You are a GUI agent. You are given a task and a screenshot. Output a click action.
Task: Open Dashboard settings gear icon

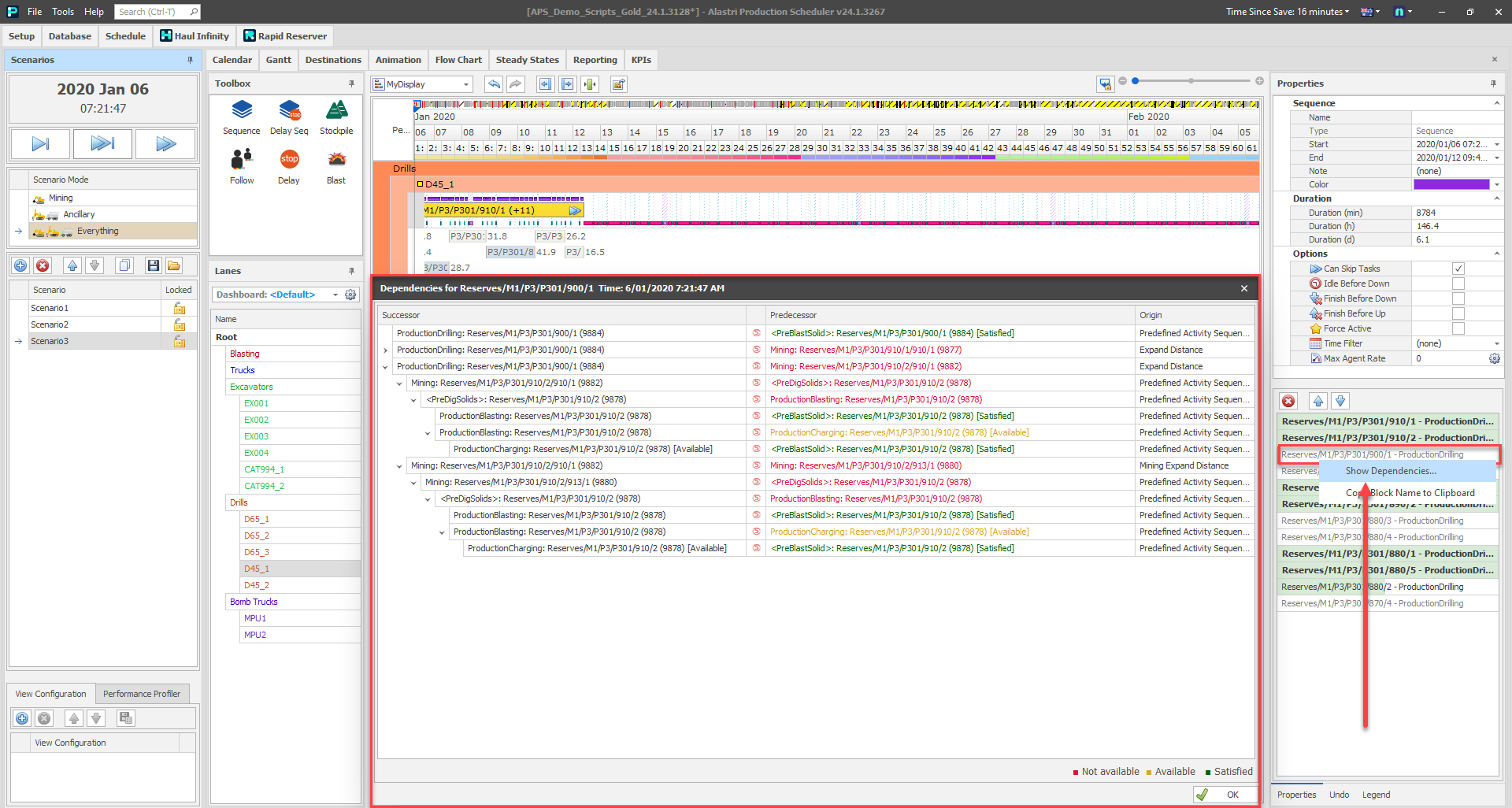pos(350,295)
